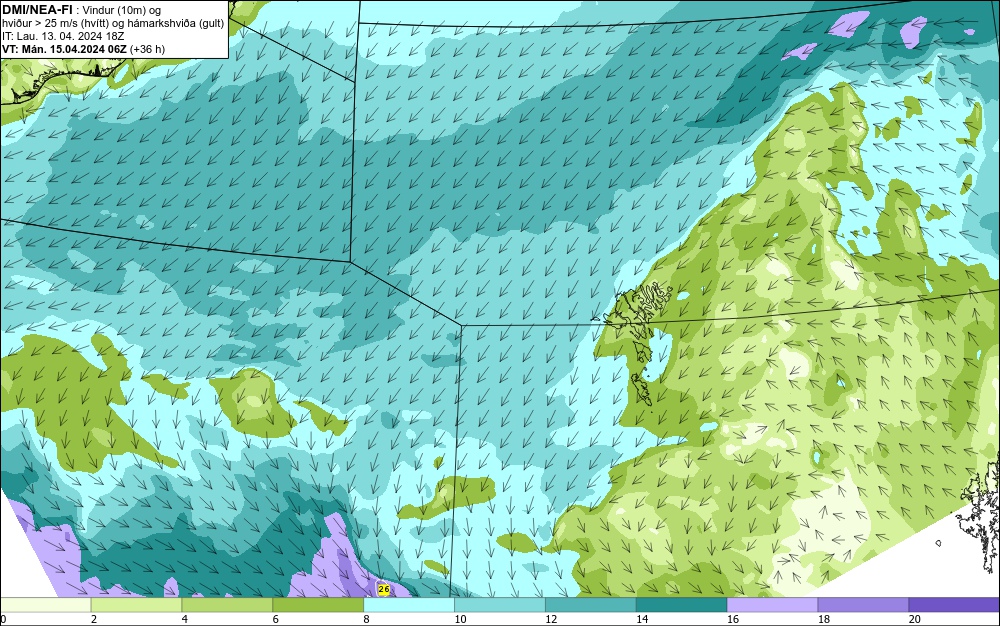1000x626 pixels.
Task: Select the 4-6 m/s green swatch
Action: 227,605
